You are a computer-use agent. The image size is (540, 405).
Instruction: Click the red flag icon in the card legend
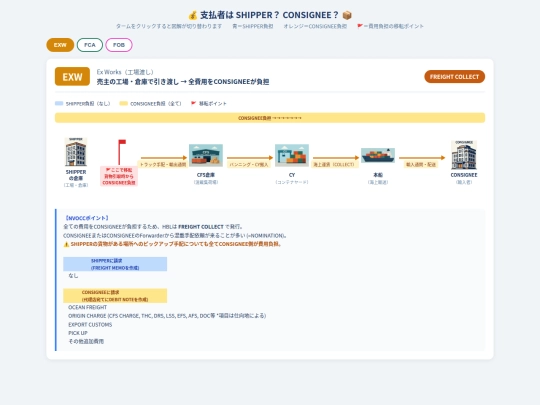point(194,103)
